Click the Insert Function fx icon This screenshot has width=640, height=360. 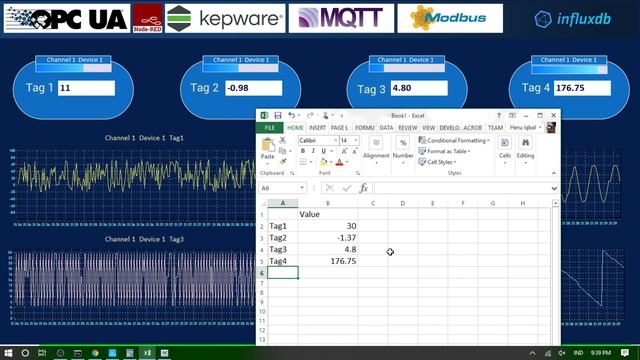(x=363, y=188)
